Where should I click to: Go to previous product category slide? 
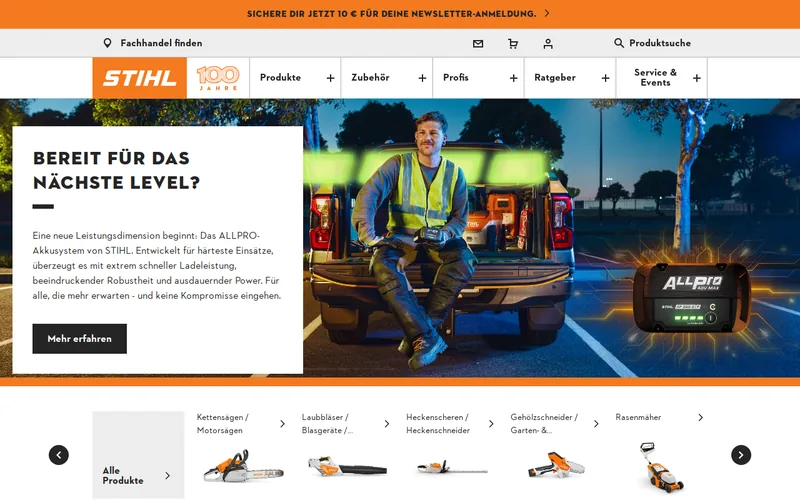tap(59, 455)
